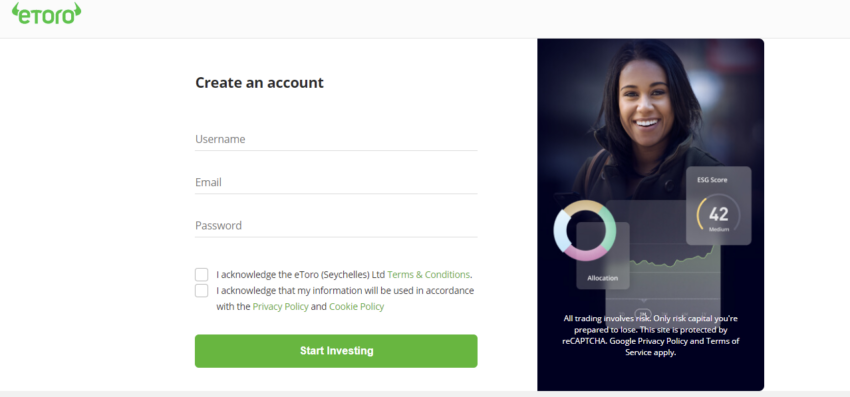
Task: Click the ESG Score card title
Action: (712, 180)
